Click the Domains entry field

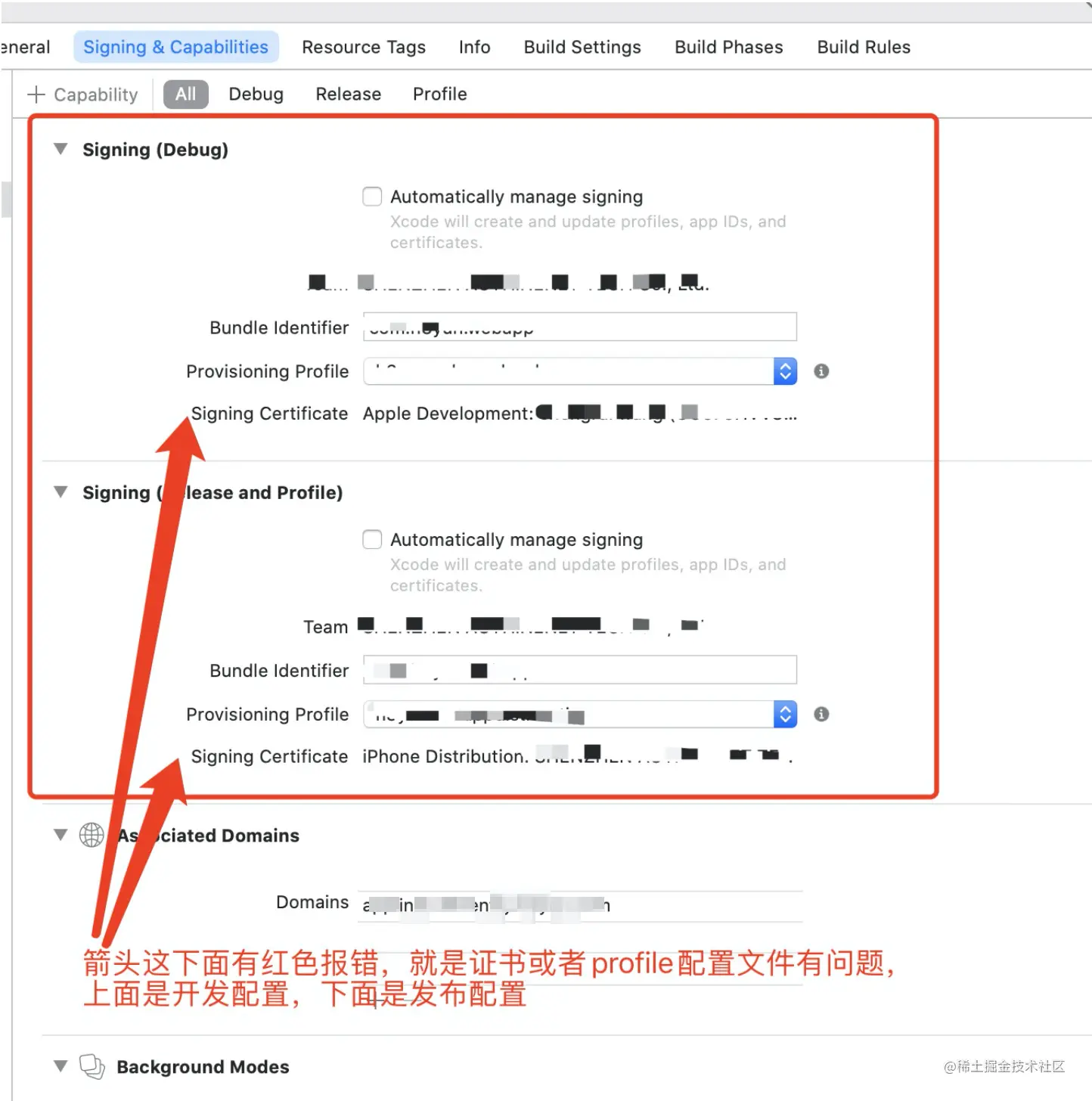(x=579, y=905)
